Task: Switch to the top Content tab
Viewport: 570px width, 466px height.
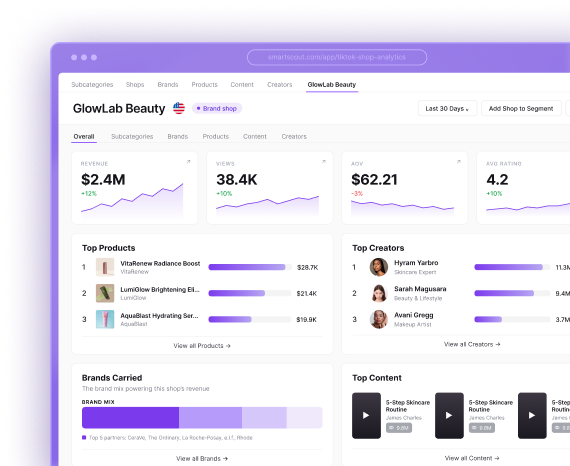Action: tap(242, 84)
